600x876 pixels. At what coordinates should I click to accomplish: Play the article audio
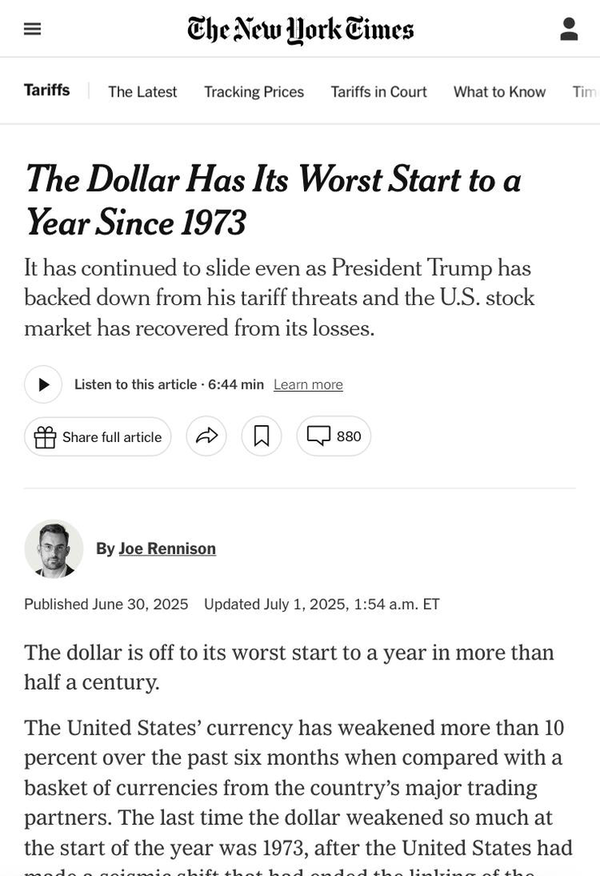(x=43, y=385)
